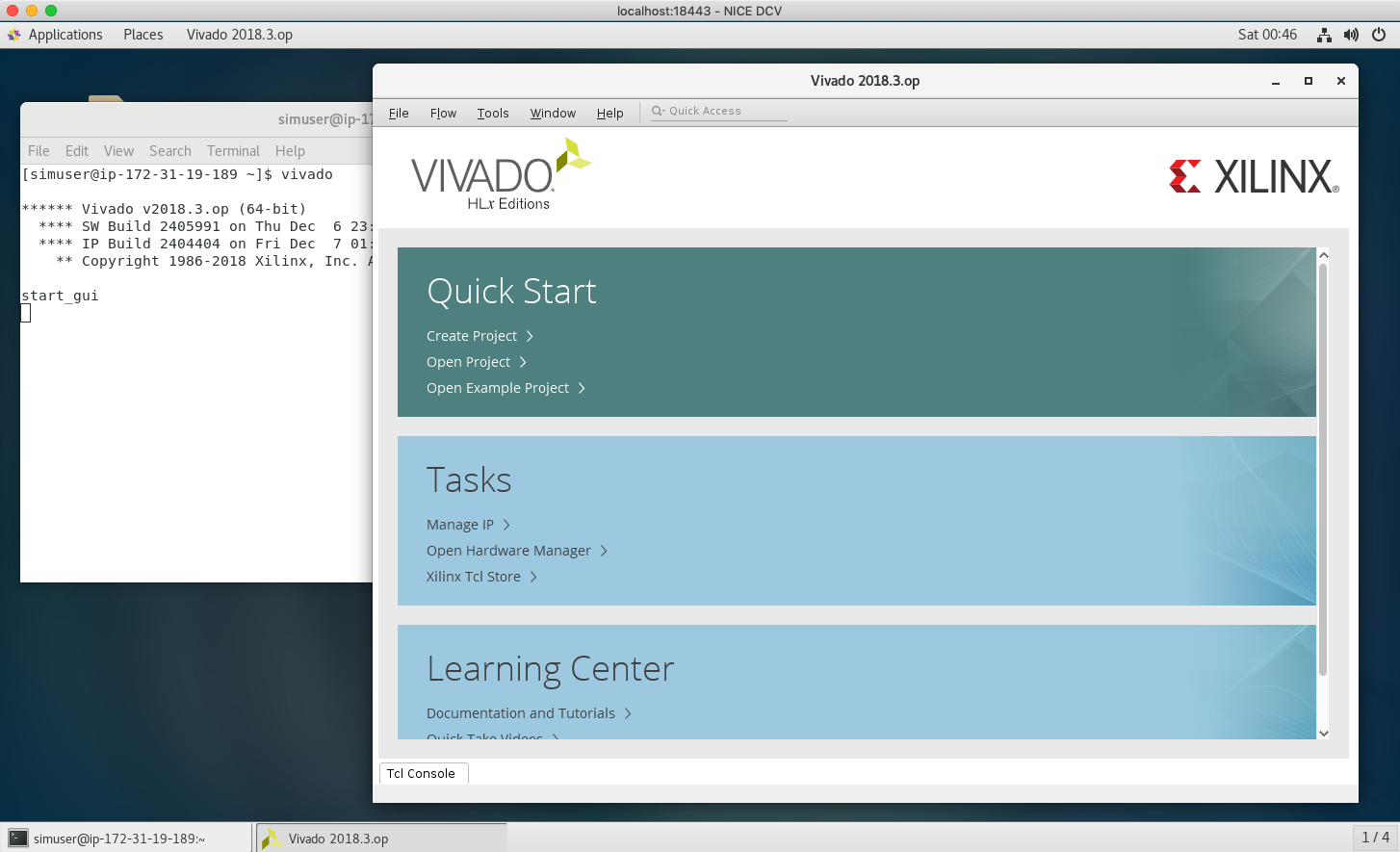Viewport: 1400px width, 852px height.
Task: Switch to simuser terminal taskbar button
Action: tap(127, 838)
